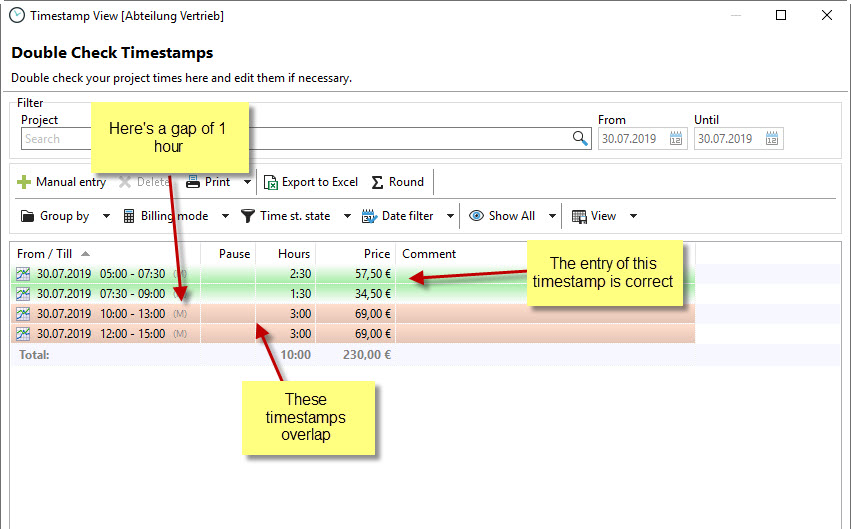Expand the Date filter dropdown arrow

point(450,216)
